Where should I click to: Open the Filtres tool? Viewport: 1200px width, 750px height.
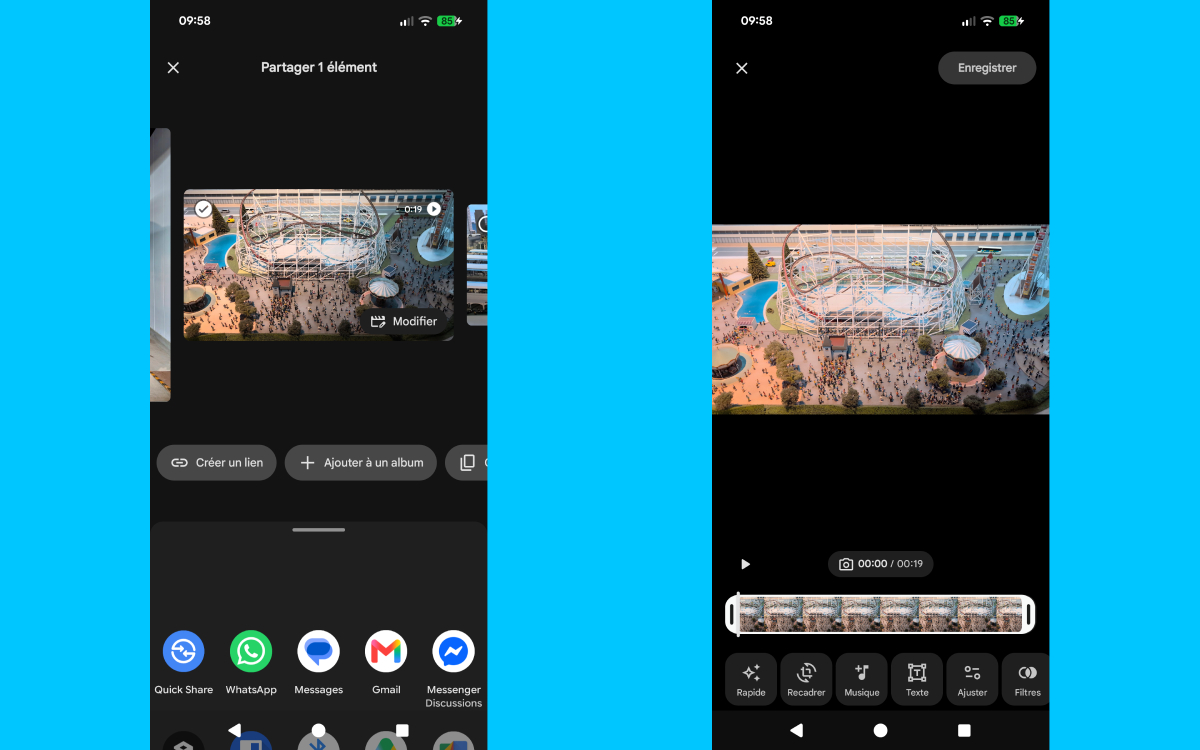(1027, 680)
